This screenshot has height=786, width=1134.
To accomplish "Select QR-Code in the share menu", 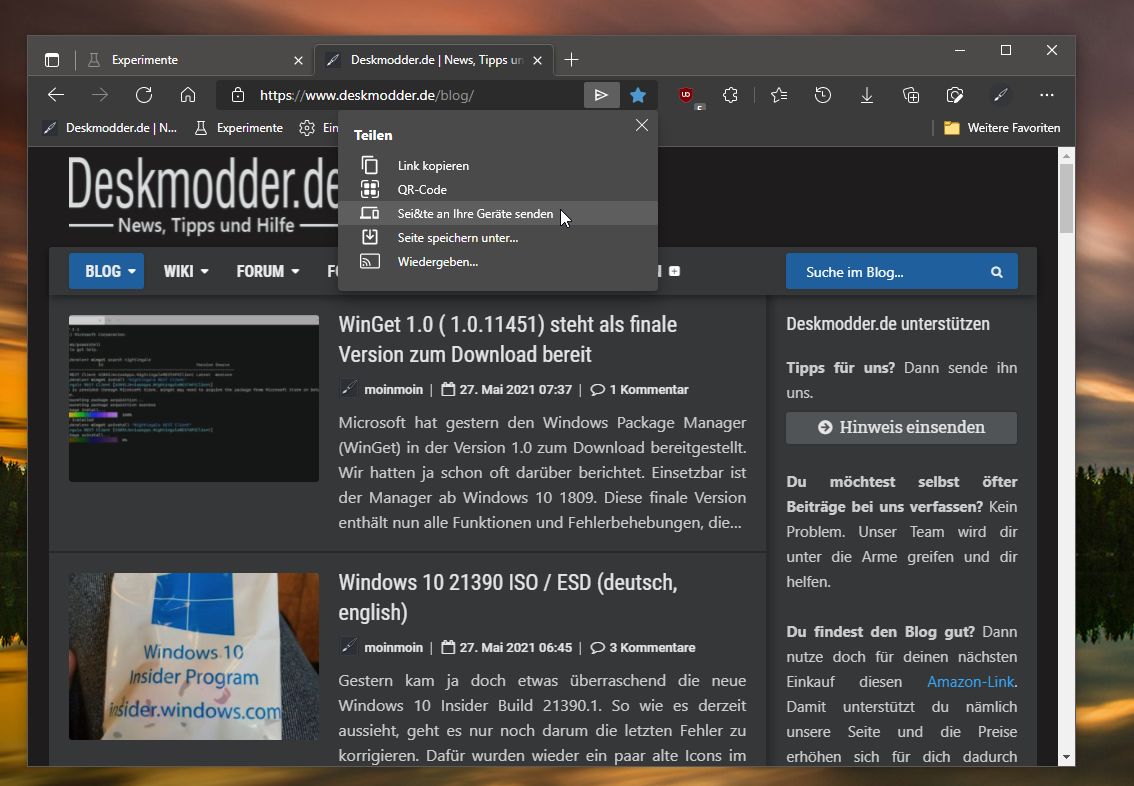I will [x=498, y=189].
